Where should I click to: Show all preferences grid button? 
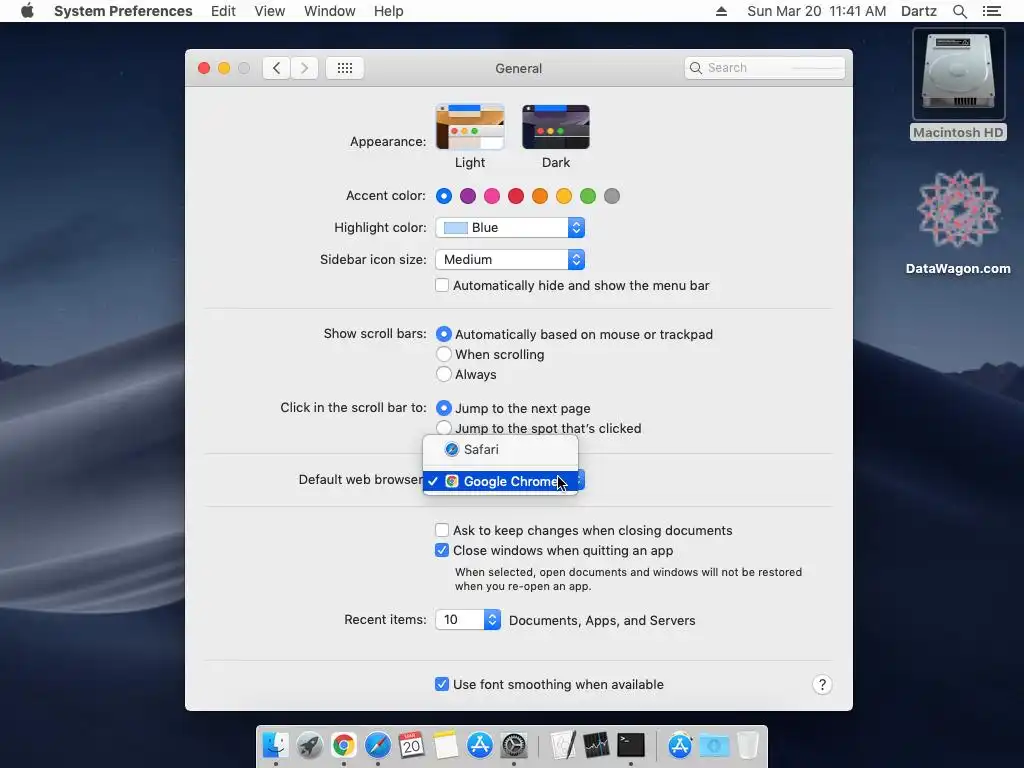(345, 68)
